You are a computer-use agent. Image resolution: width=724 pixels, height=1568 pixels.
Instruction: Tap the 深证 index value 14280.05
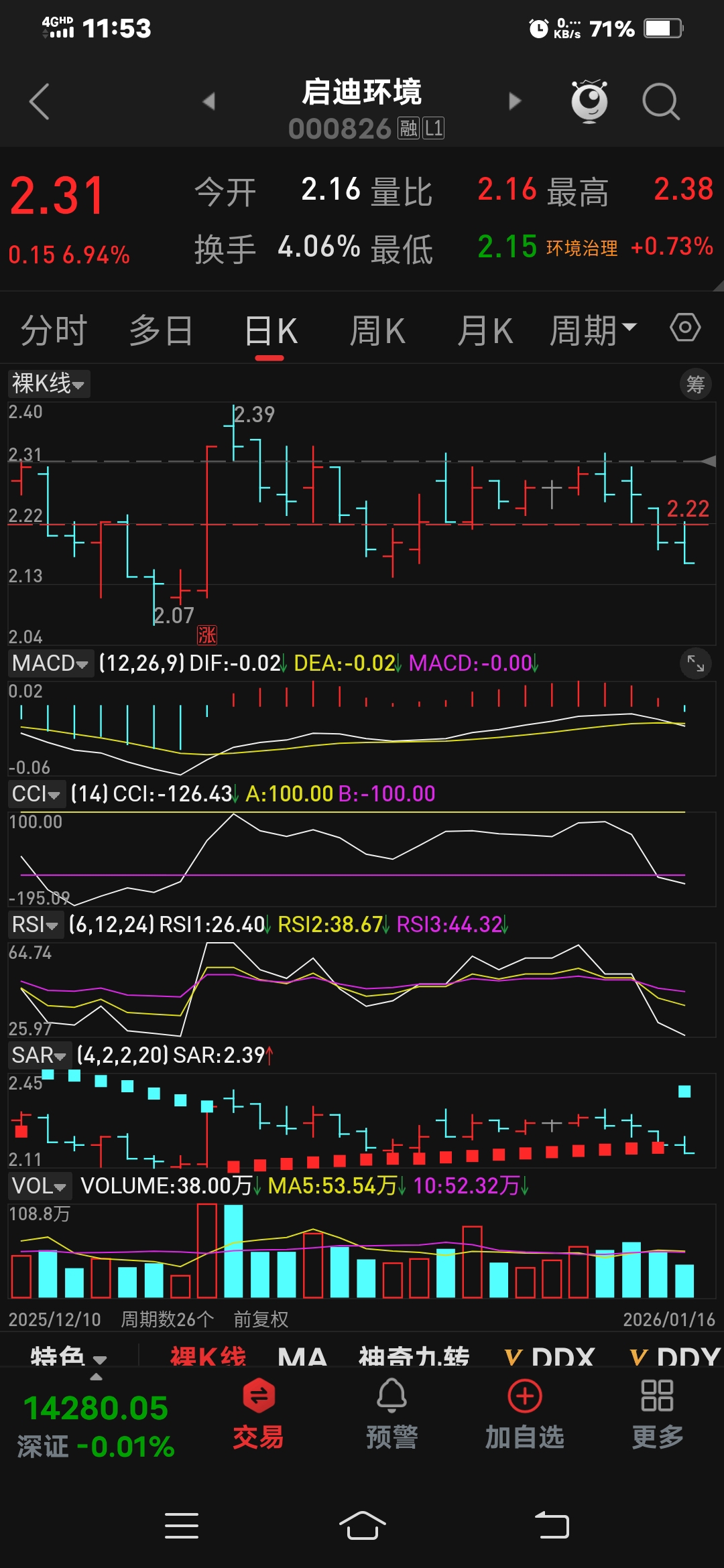coord(96,1408)
